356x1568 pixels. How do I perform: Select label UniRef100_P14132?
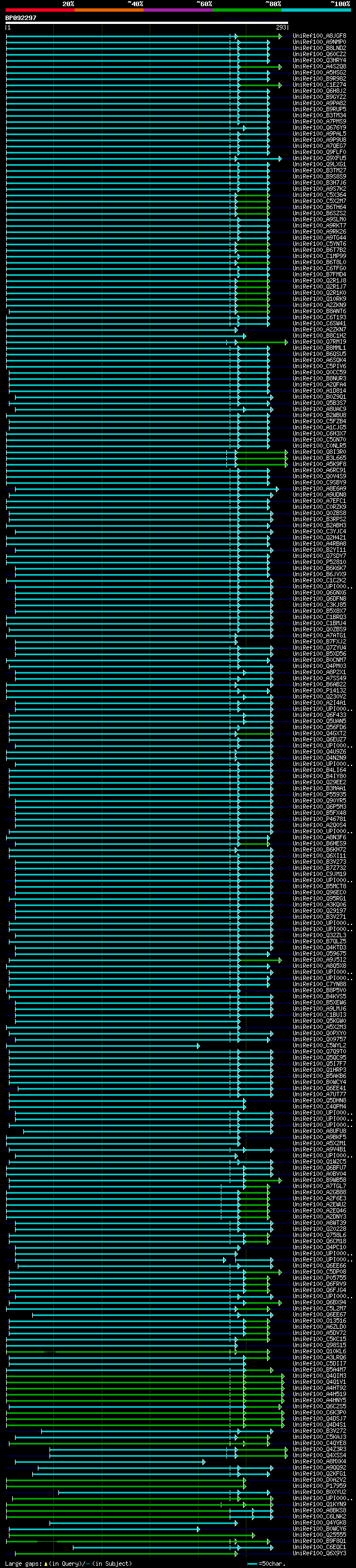(x=319, y=690)
